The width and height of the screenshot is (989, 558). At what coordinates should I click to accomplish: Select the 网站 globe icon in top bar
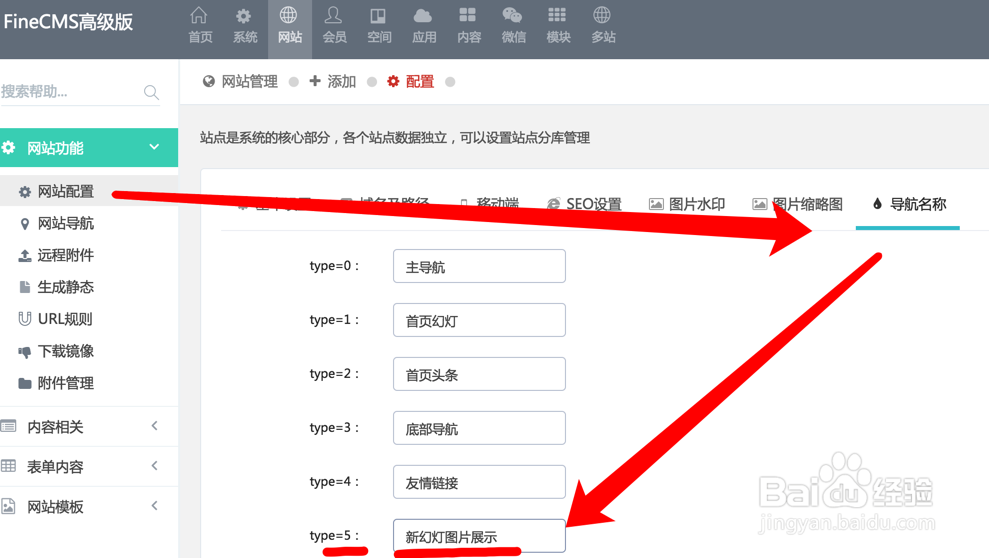289,15
